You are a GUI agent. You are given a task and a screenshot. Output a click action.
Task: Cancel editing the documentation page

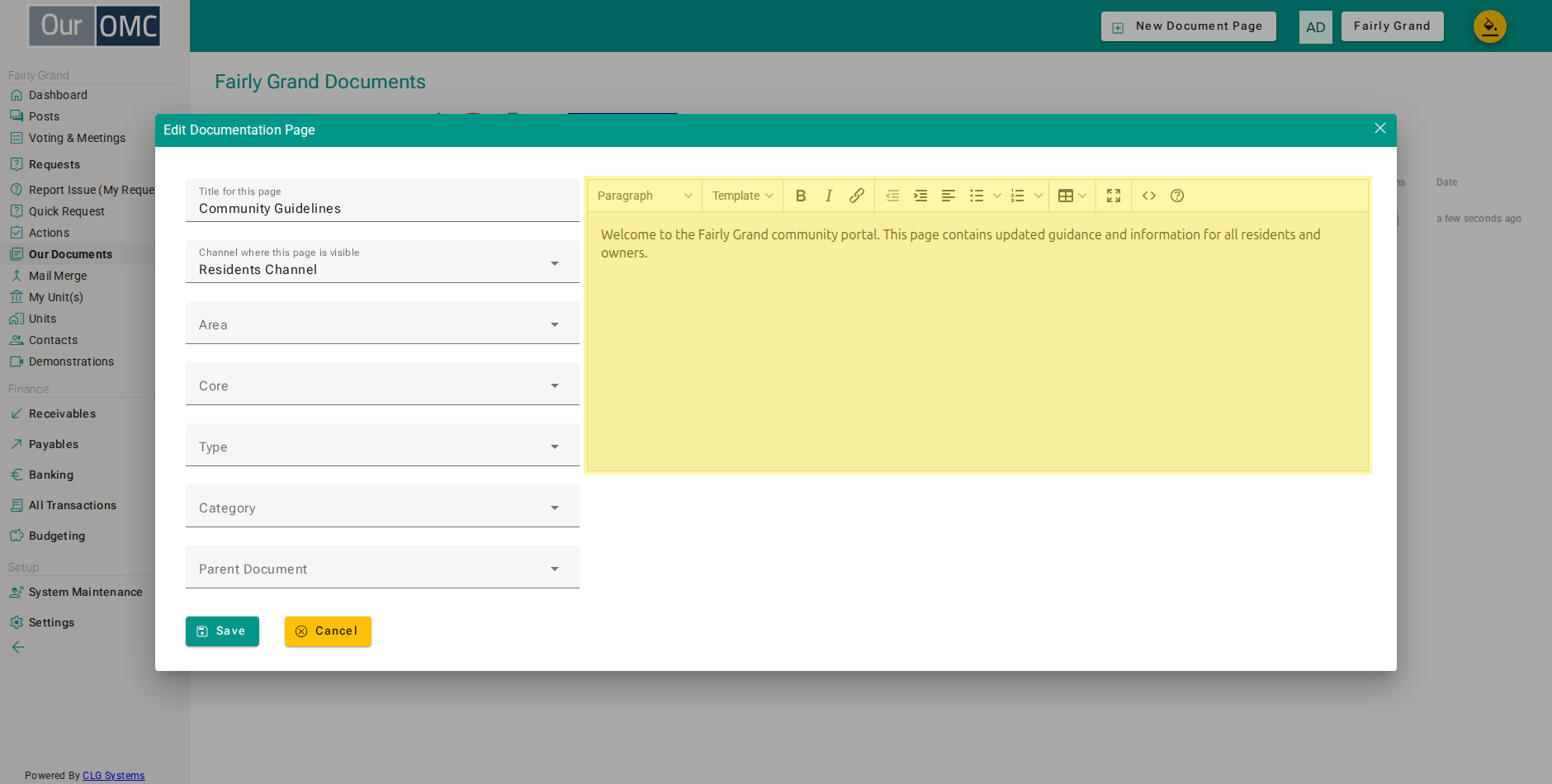point(328,631)
